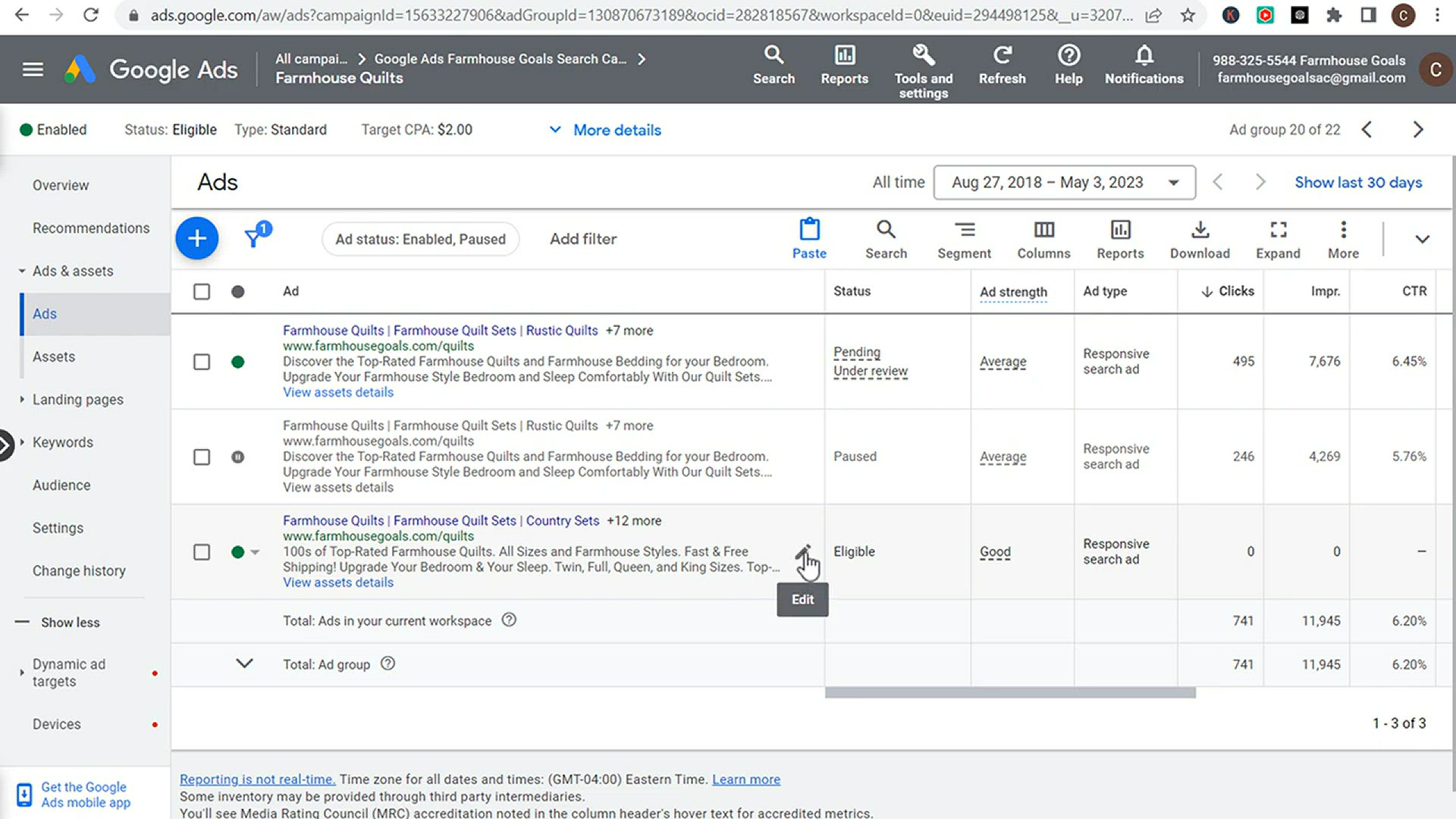Image resolution: width=1456 pixels, height=819 pixels.
Task: Open Settings in sidebar
Action: point(58,529)
